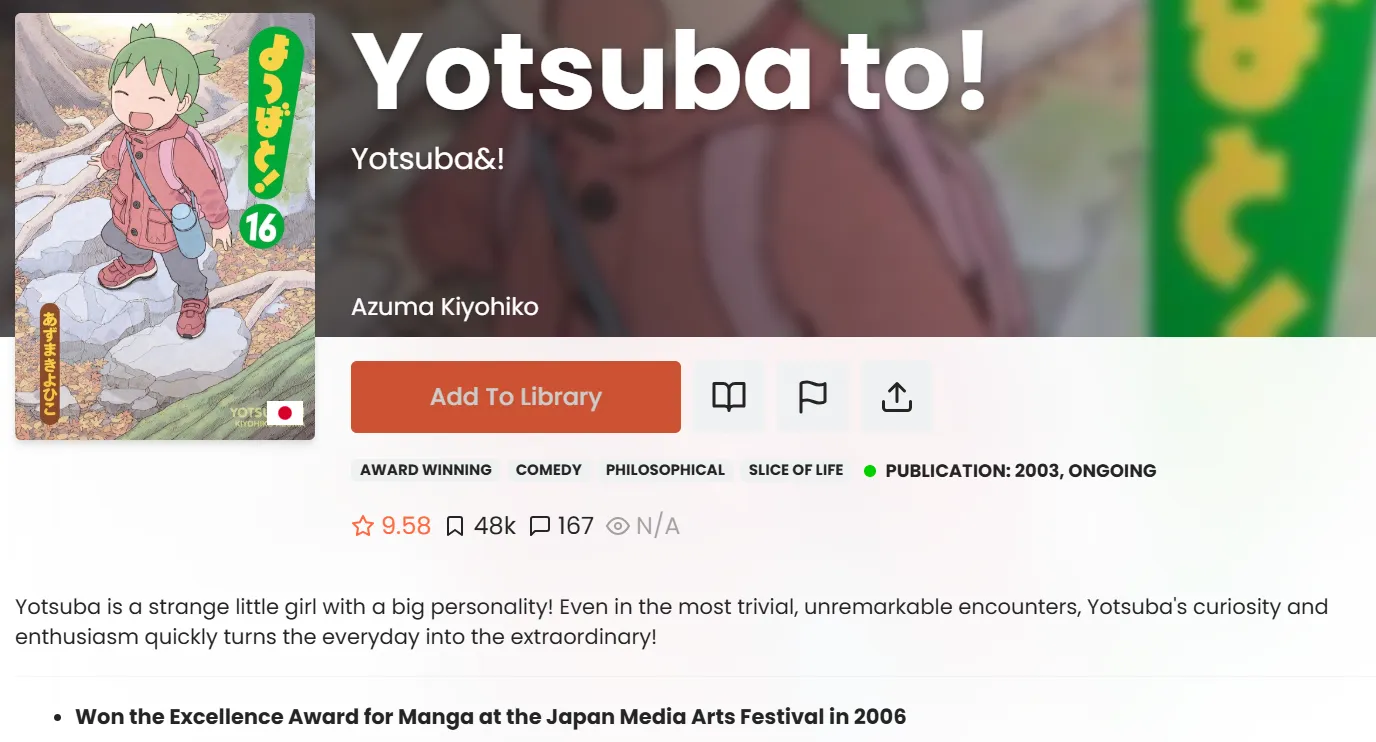Click the Excellence Award bullet line

(x=490, y=717)
